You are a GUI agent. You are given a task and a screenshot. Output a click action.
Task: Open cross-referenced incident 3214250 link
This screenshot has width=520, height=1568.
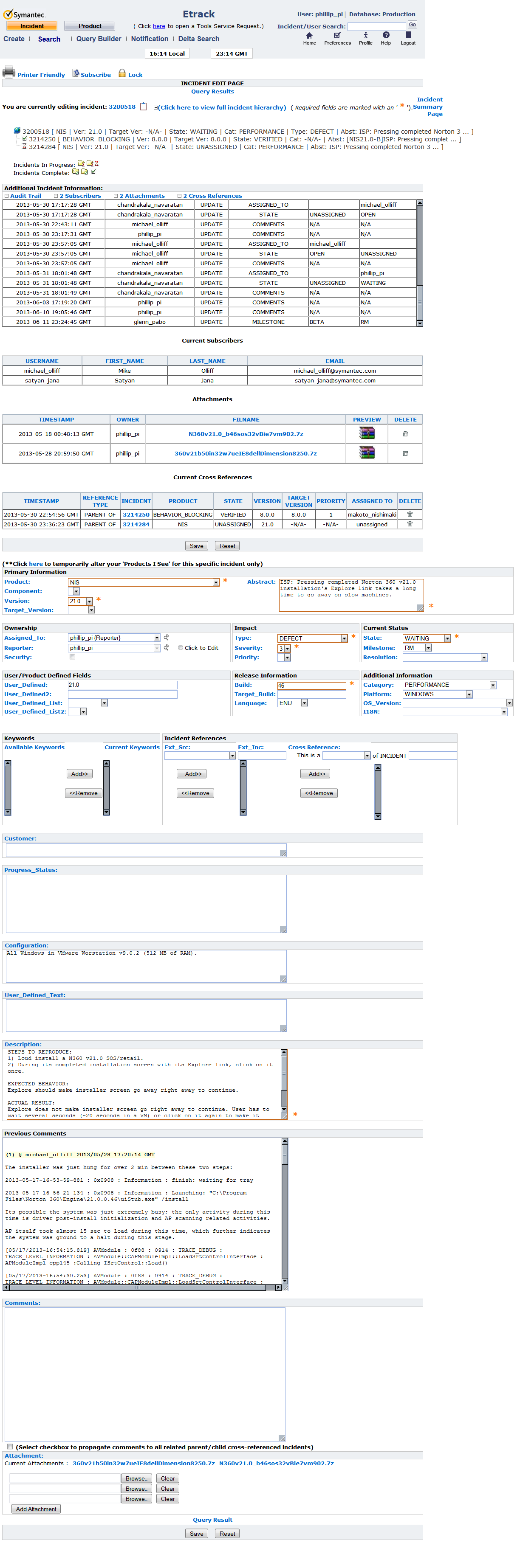point(136,514)
